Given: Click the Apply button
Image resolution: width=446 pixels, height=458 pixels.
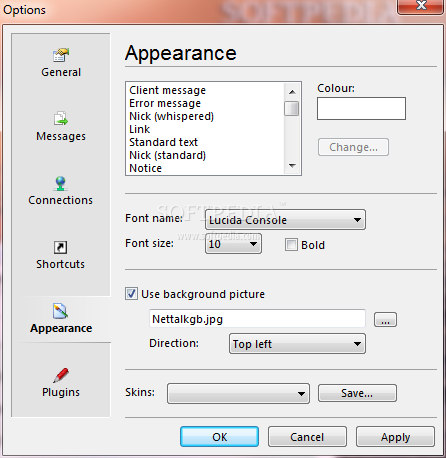Looking at the screenshot, I should [x=395, y=437].
